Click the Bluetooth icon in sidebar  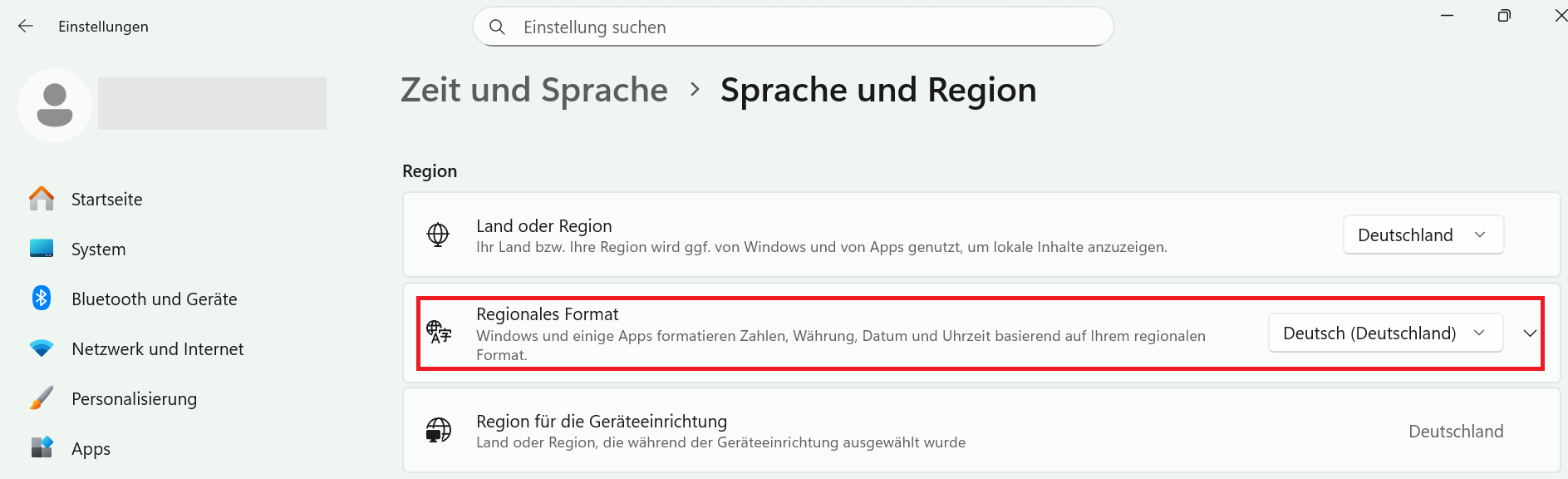coord(42,298)
